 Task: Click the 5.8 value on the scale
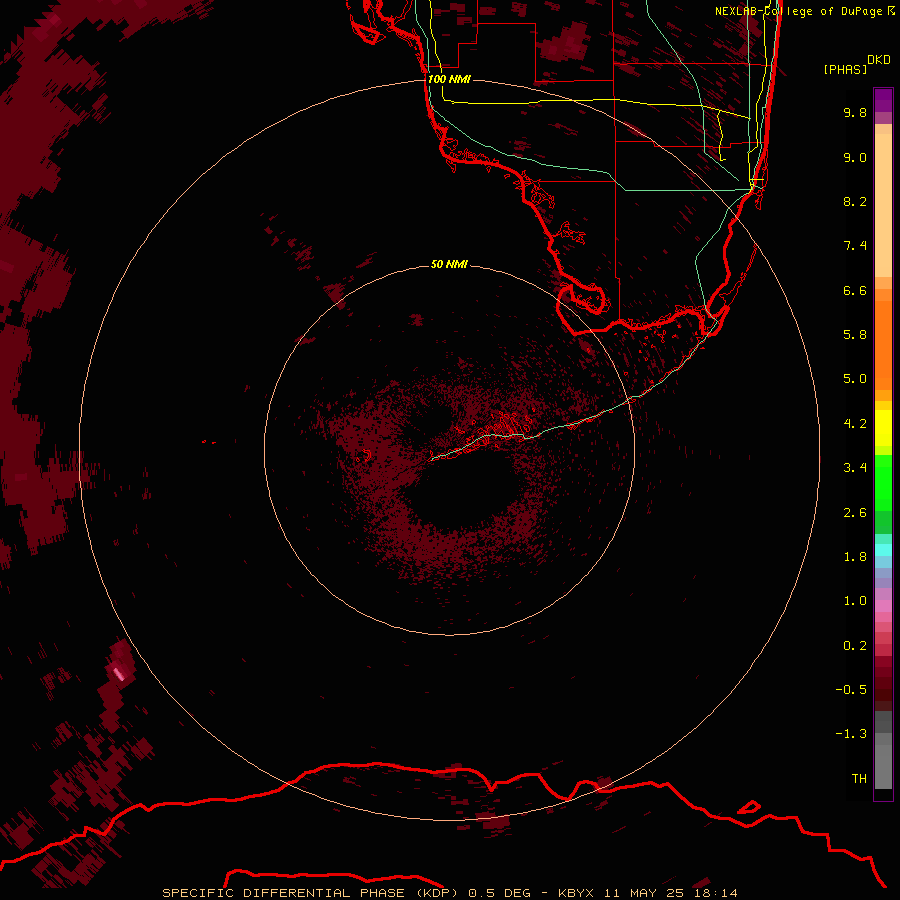[x=855, y=335]
